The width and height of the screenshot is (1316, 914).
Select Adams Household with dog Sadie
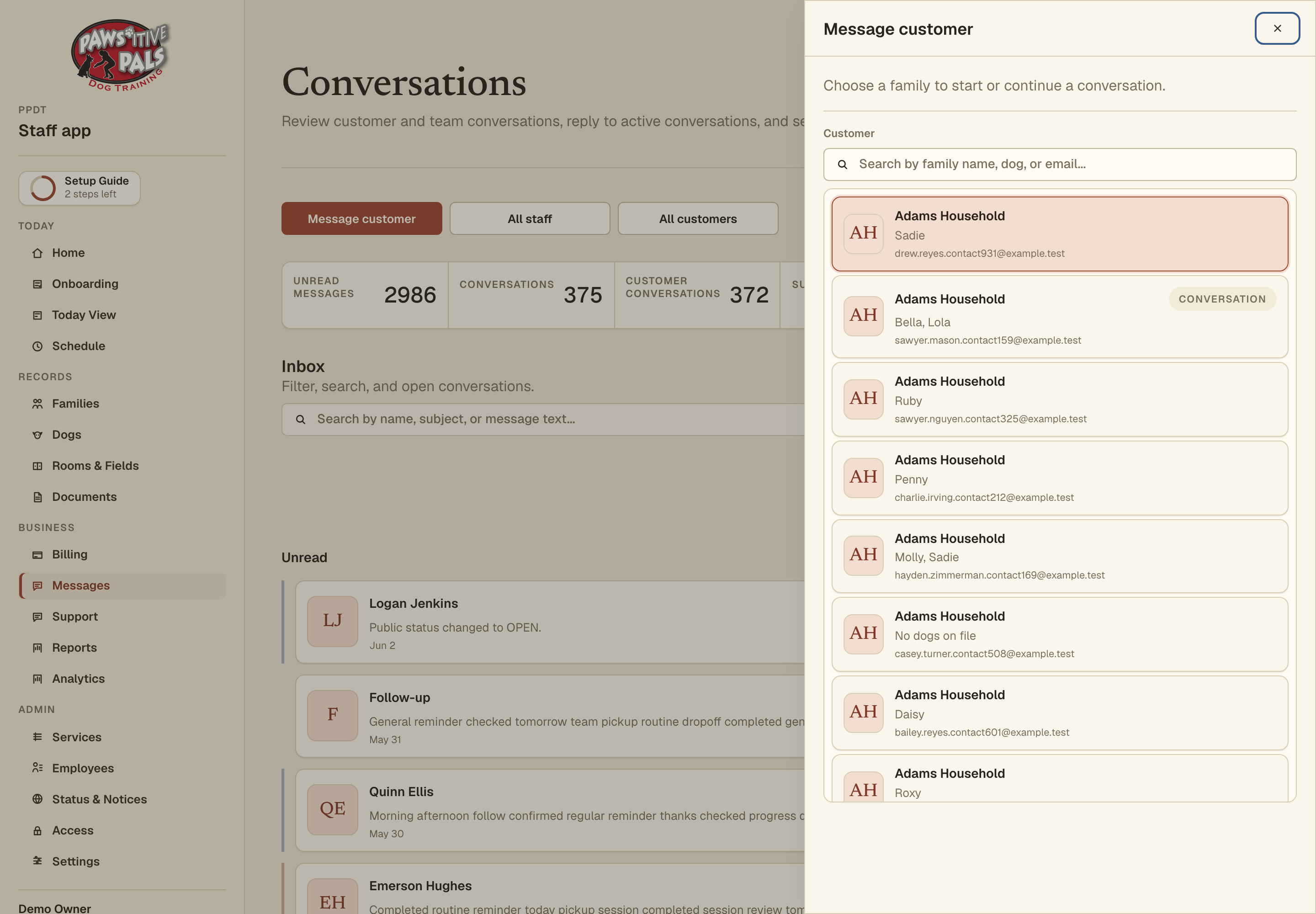(1060, 234)
